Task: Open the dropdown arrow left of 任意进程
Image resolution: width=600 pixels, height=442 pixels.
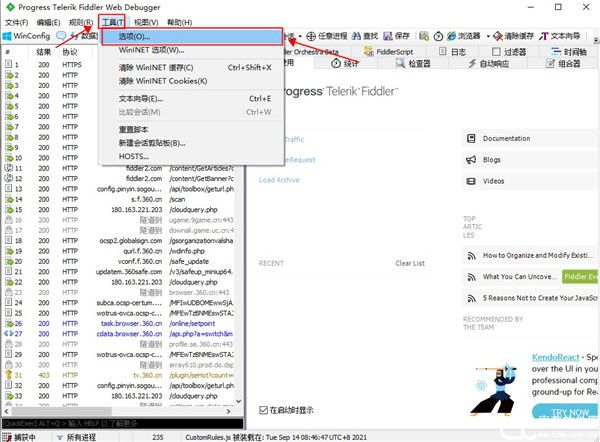Action: [300, 36]
